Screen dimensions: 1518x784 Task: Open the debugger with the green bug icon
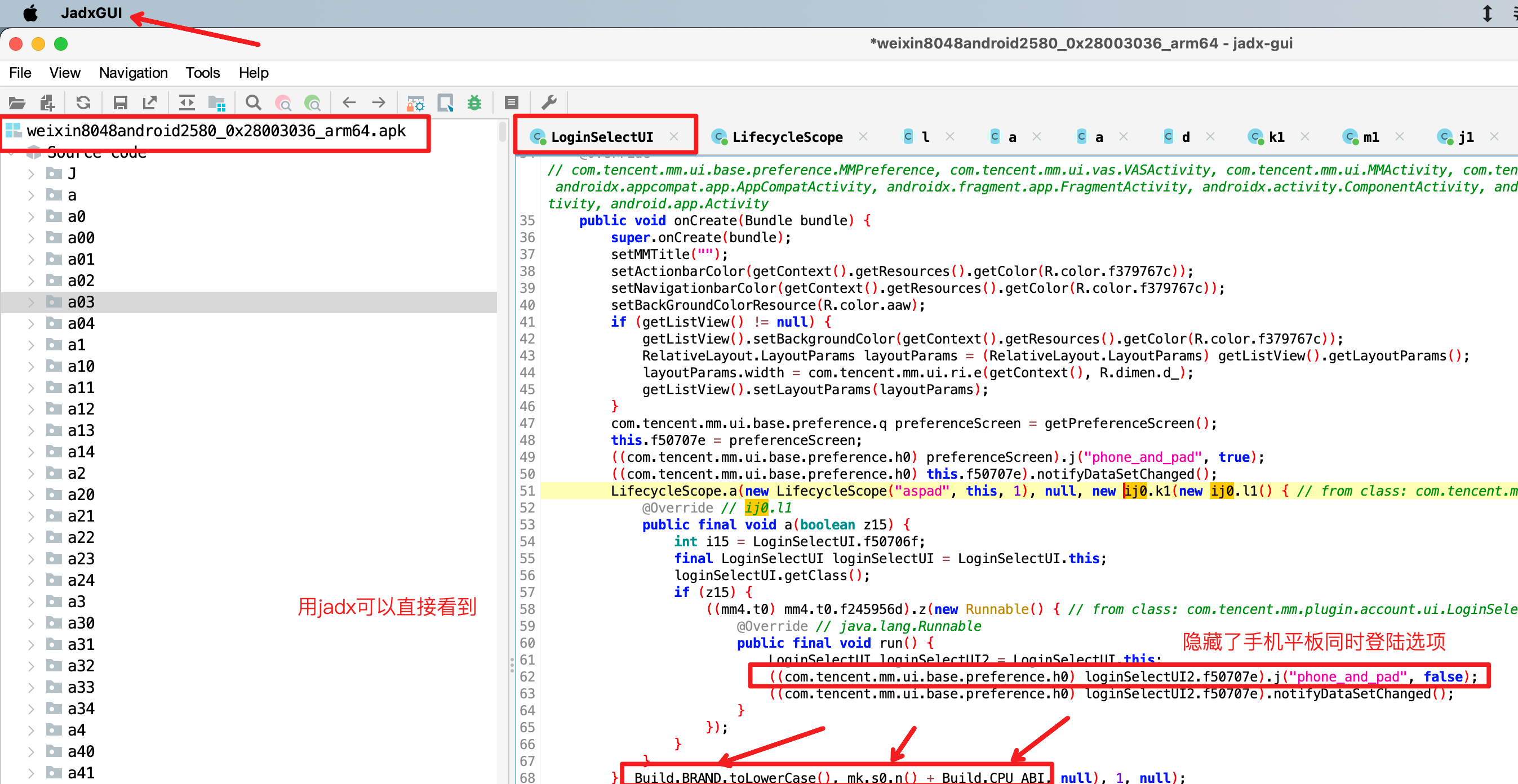474,103
